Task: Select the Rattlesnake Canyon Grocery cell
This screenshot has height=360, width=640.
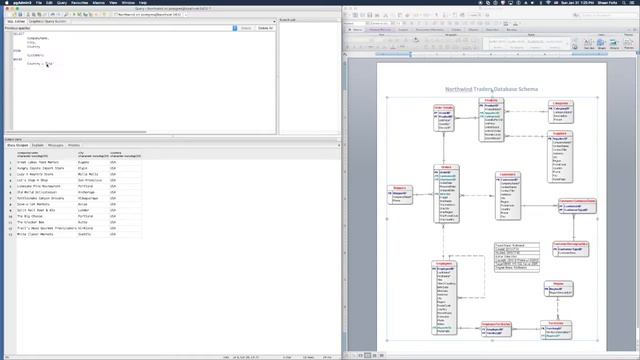Action: (46, 198)
